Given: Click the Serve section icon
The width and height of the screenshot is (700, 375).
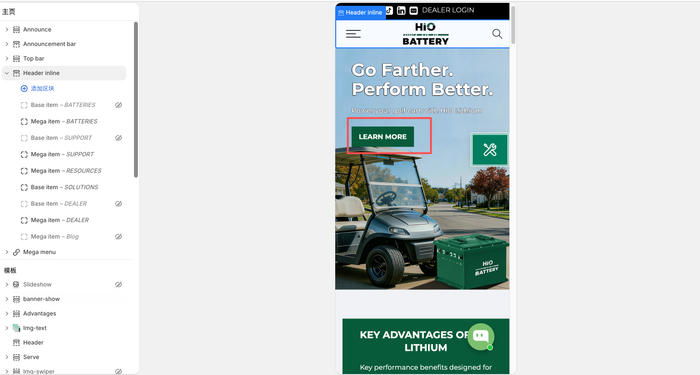Looking at the screenshot, I should [x=17, y=357].
